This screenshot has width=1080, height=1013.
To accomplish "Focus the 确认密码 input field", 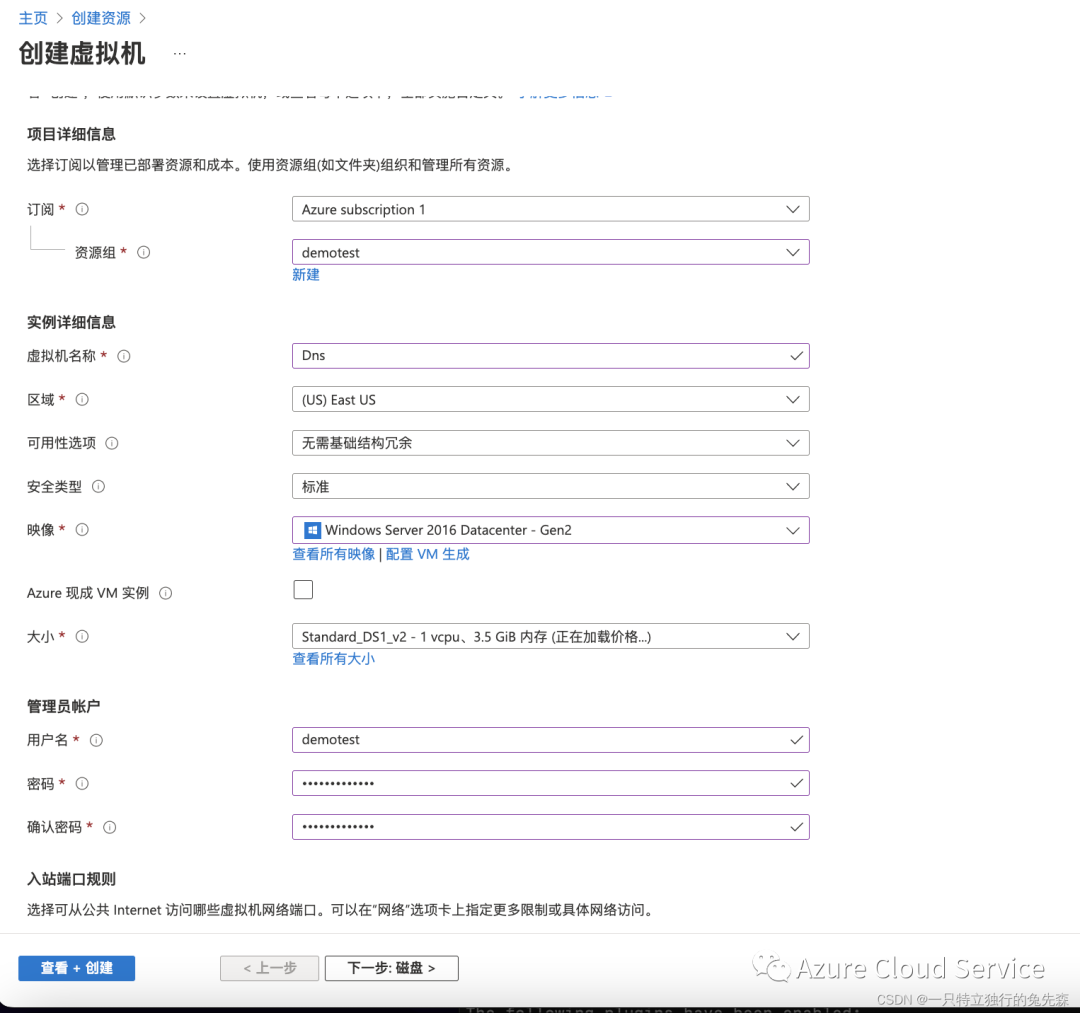I will tap(550, 827).
